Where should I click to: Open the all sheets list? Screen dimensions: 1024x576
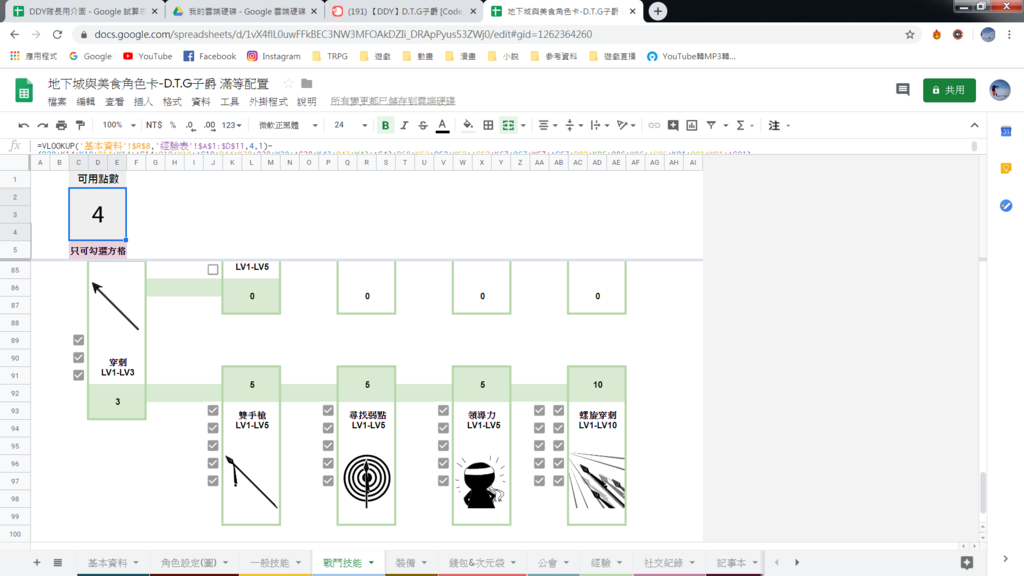[57, 562]
